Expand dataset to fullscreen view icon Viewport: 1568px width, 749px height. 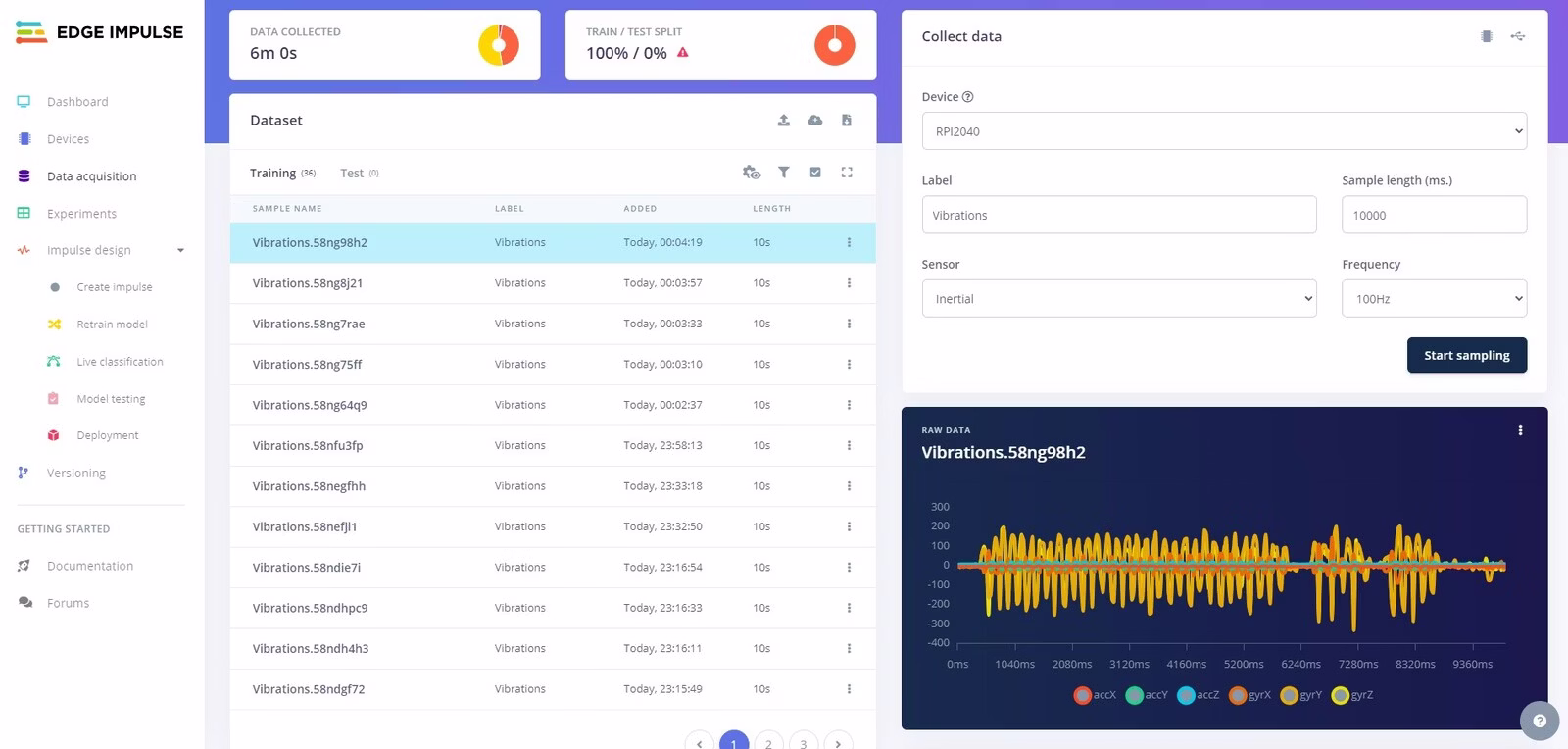[x=847, y=172]
